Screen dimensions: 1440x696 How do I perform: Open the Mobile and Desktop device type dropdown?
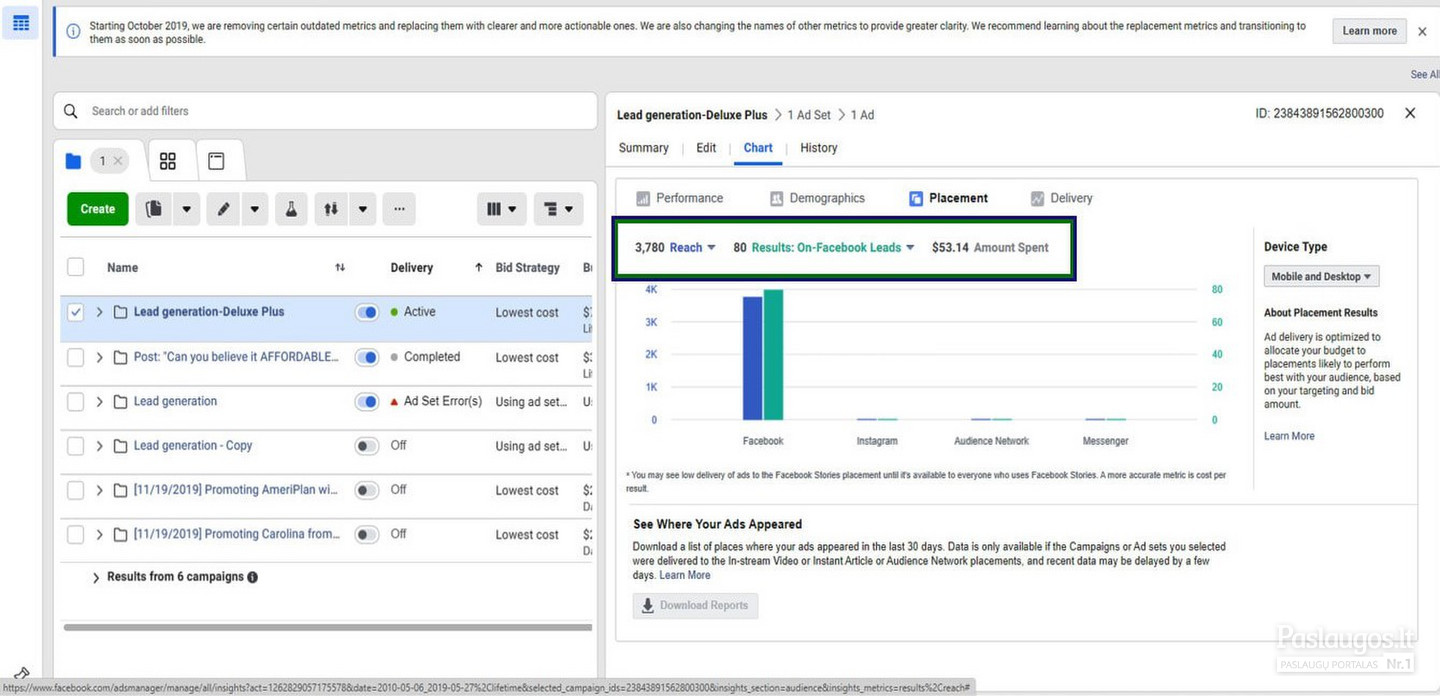pyautogui.click(x=1321, y=276)
